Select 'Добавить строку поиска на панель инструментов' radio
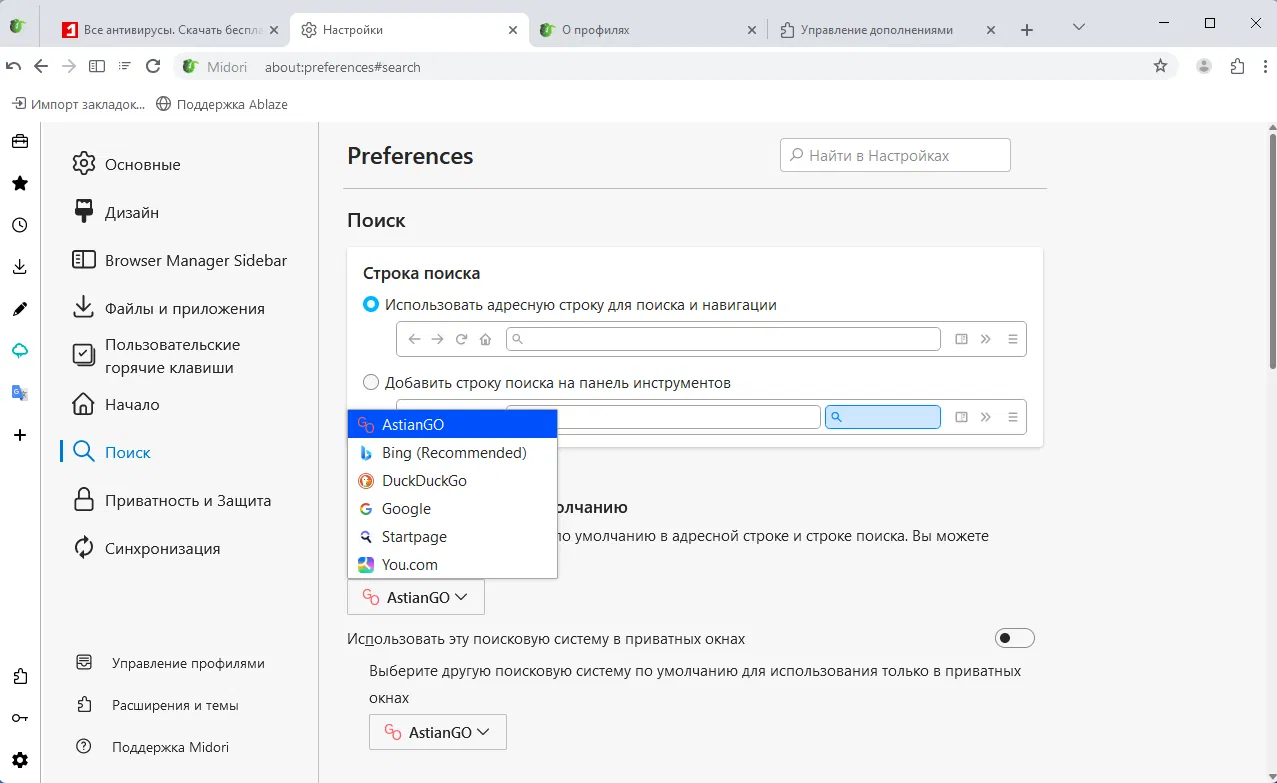 point(371,382)
